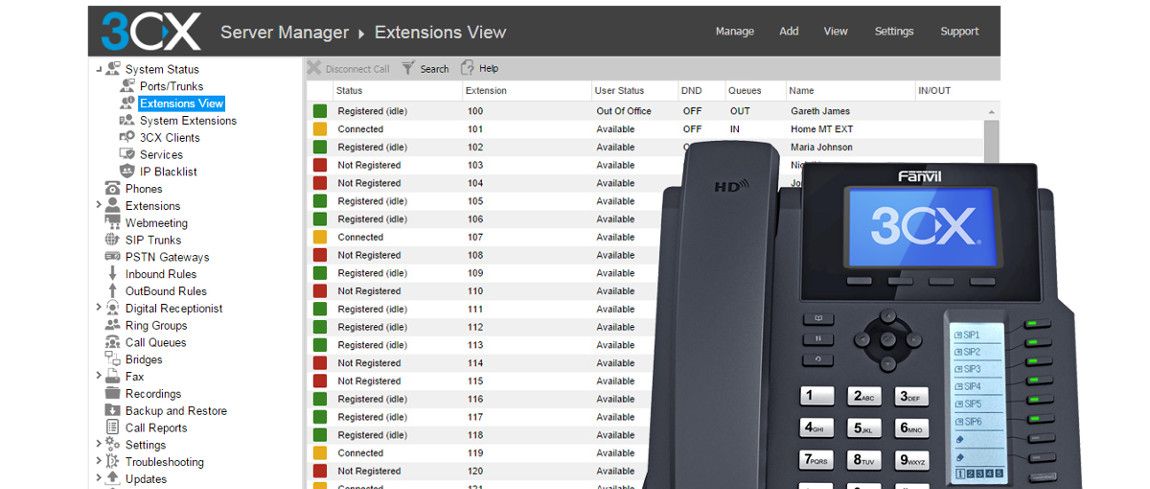Sort by the Status column header
This screenshot has width=1150, height=489.
(397, 91)
